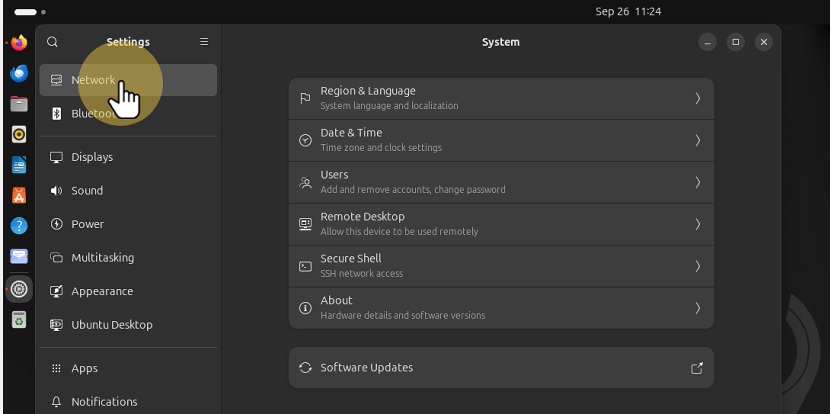Click the search icon in Settings sidebar
The width and height of the screenshot is (831, 414).
(x=53, y=42)
